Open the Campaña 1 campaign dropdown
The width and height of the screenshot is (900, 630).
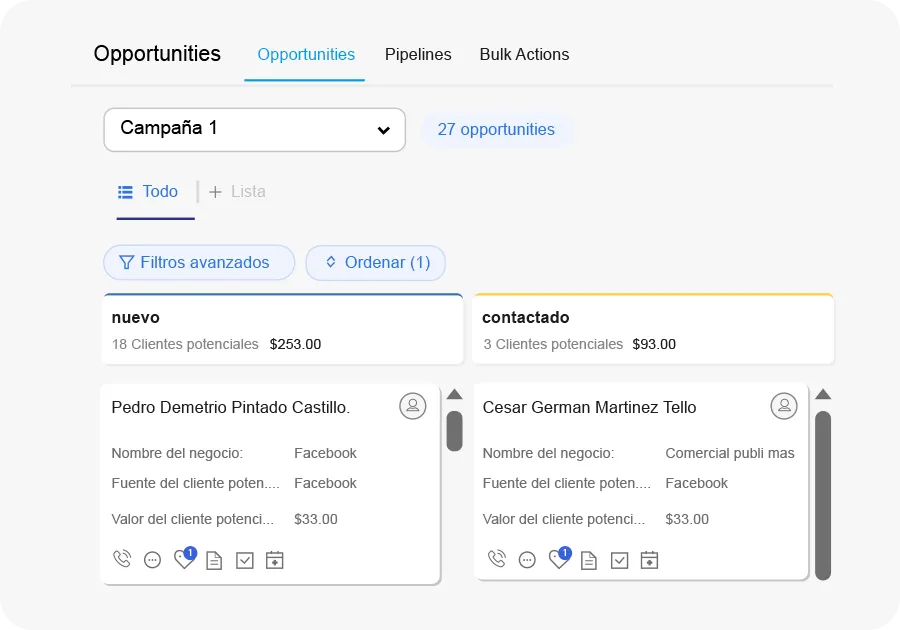tap(254, 129)
